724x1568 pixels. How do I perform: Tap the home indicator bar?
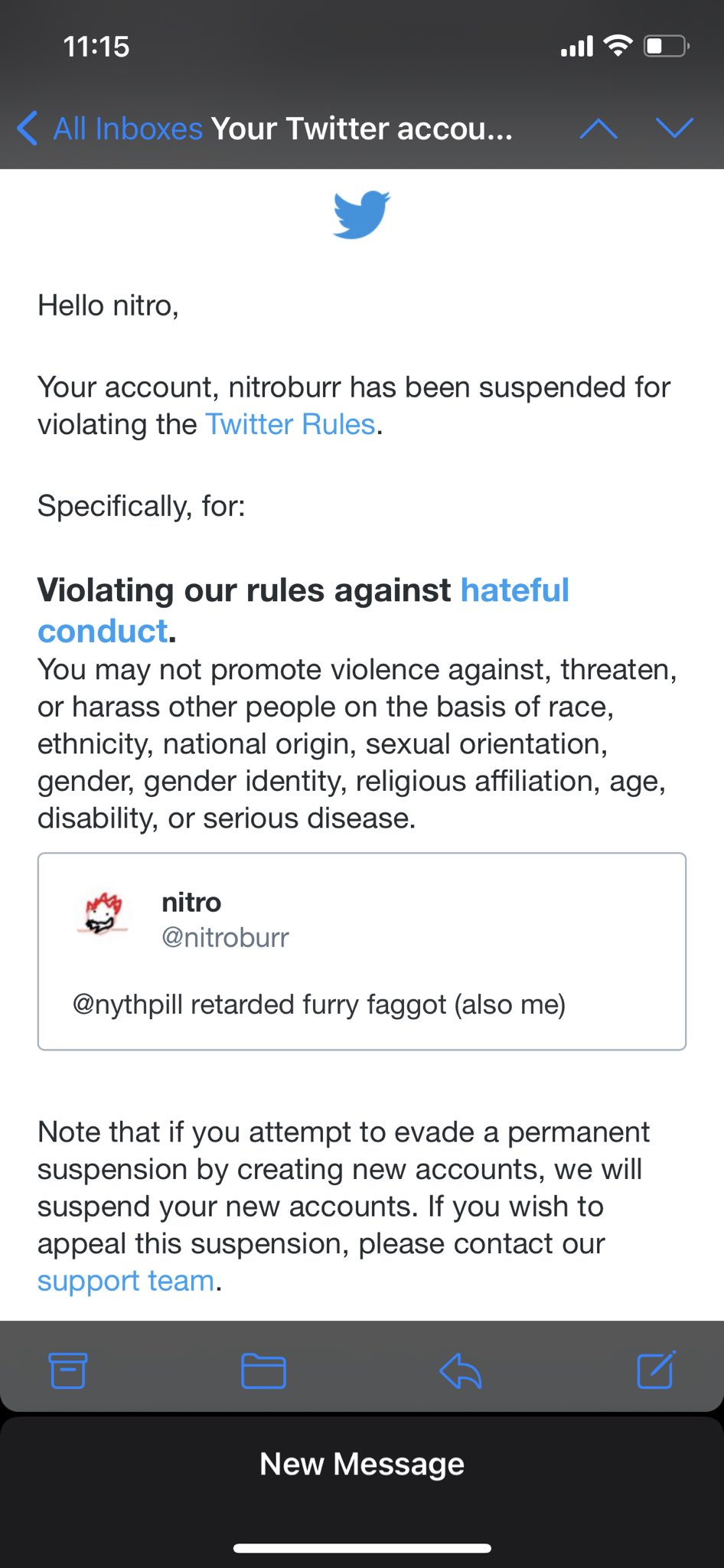click(362, 1548)
